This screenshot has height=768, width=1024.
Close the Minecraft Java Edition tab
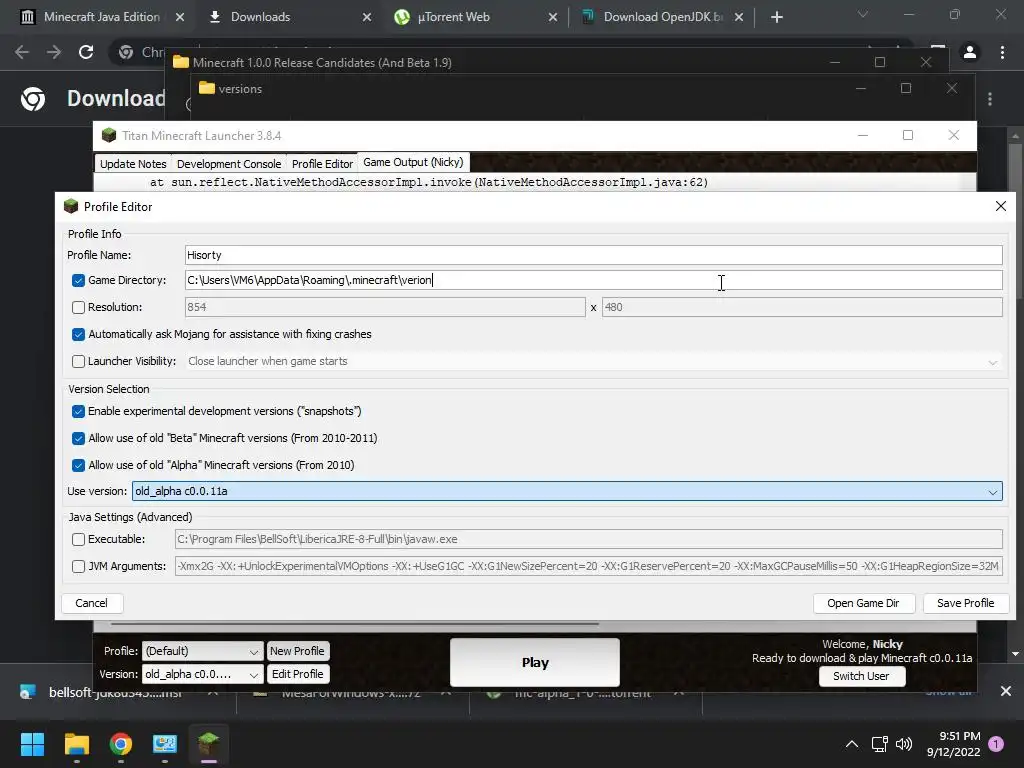point(180,17)
